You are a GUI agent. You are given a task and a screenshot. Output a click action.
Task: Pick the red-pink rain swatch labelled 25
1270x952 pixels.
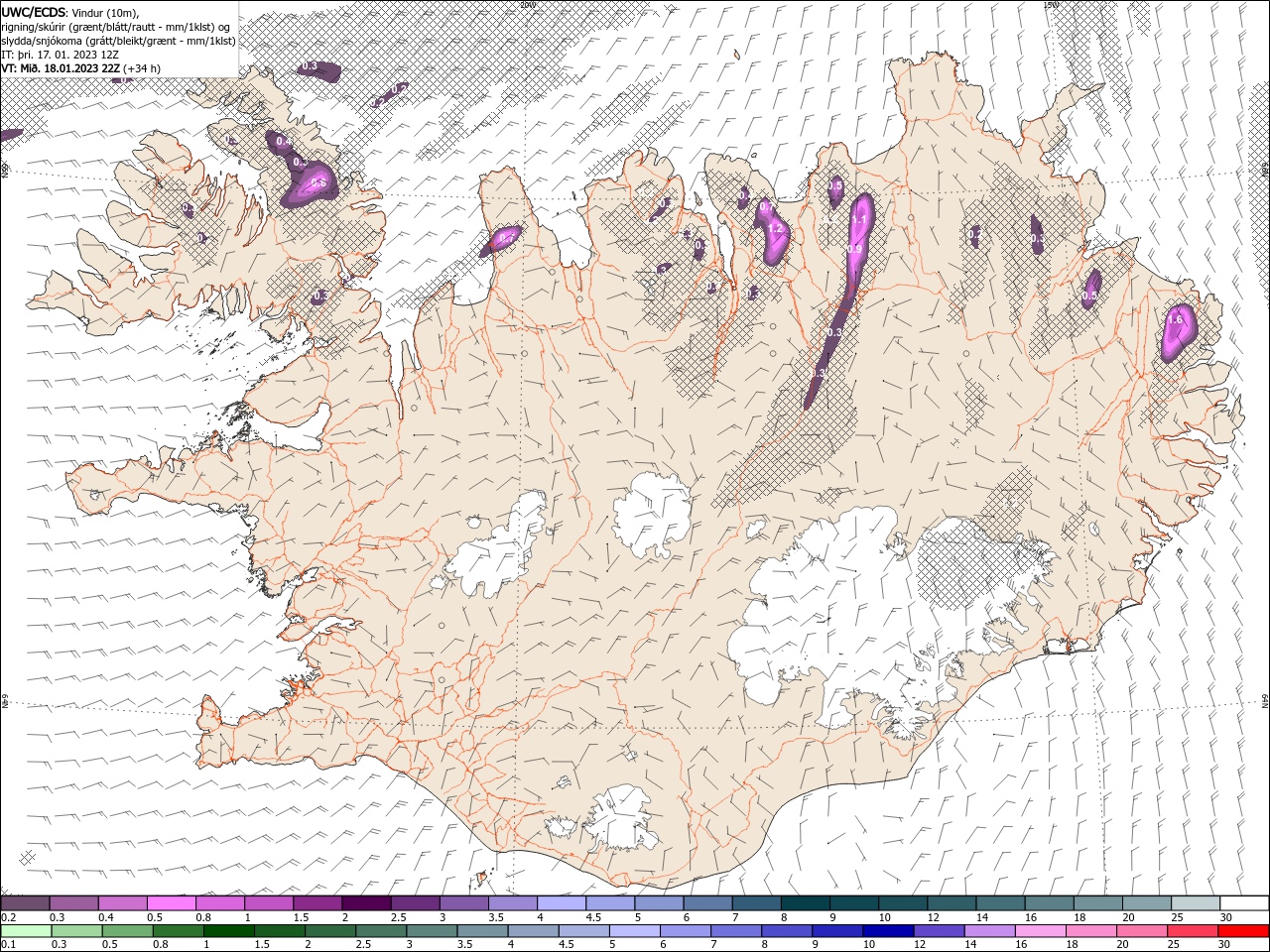tap(1192, 931)
